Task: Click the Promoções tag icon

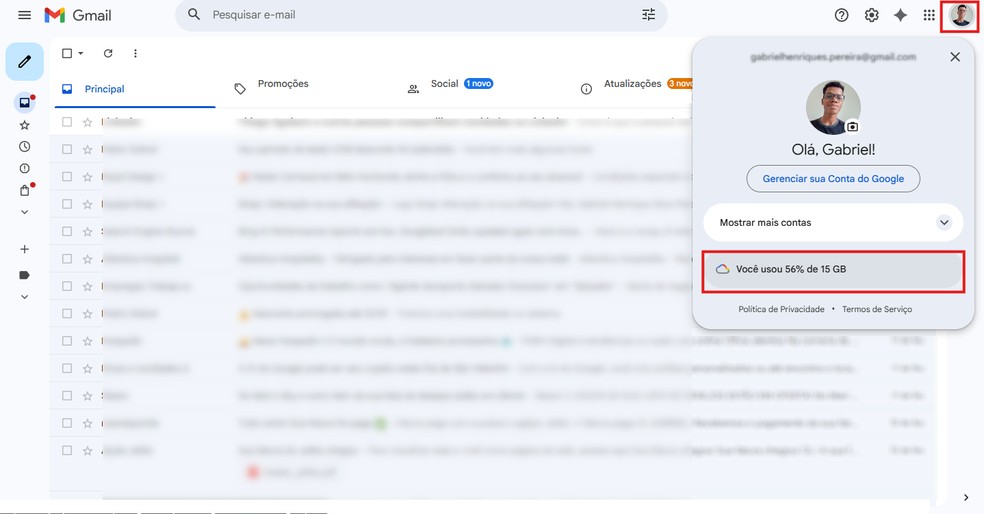Action: pos(240,89)
